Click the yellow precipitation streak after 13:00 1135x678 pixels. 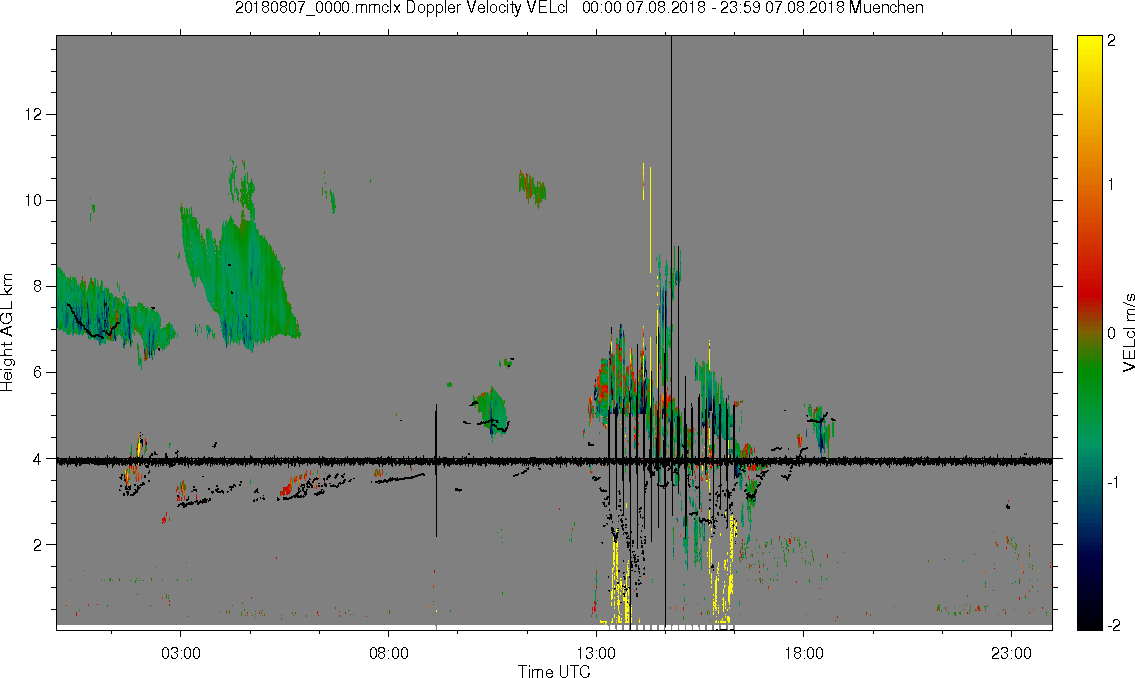619,579
